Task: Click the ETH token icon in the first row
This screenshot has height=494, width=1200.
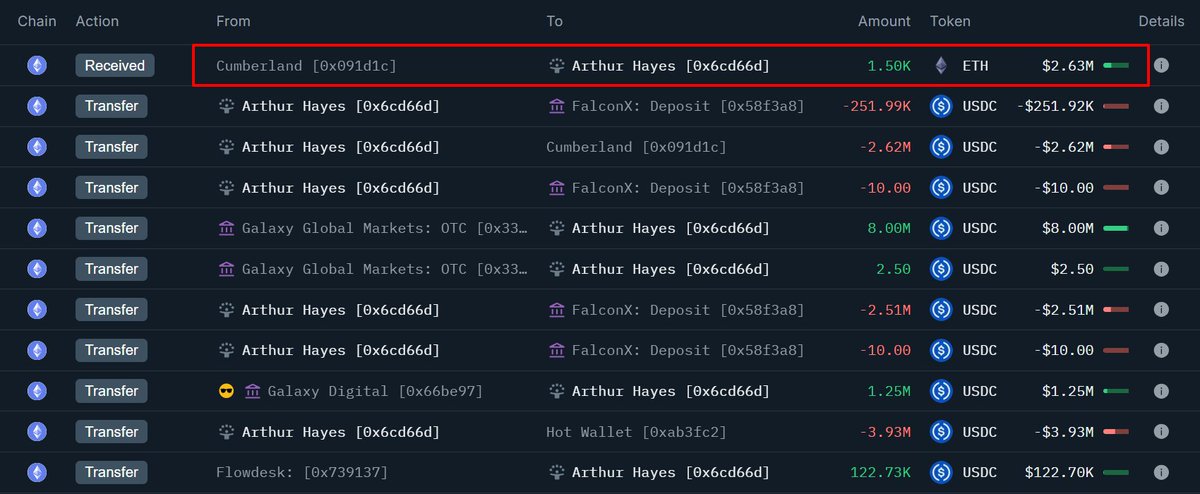Action: tap(941, 65)
